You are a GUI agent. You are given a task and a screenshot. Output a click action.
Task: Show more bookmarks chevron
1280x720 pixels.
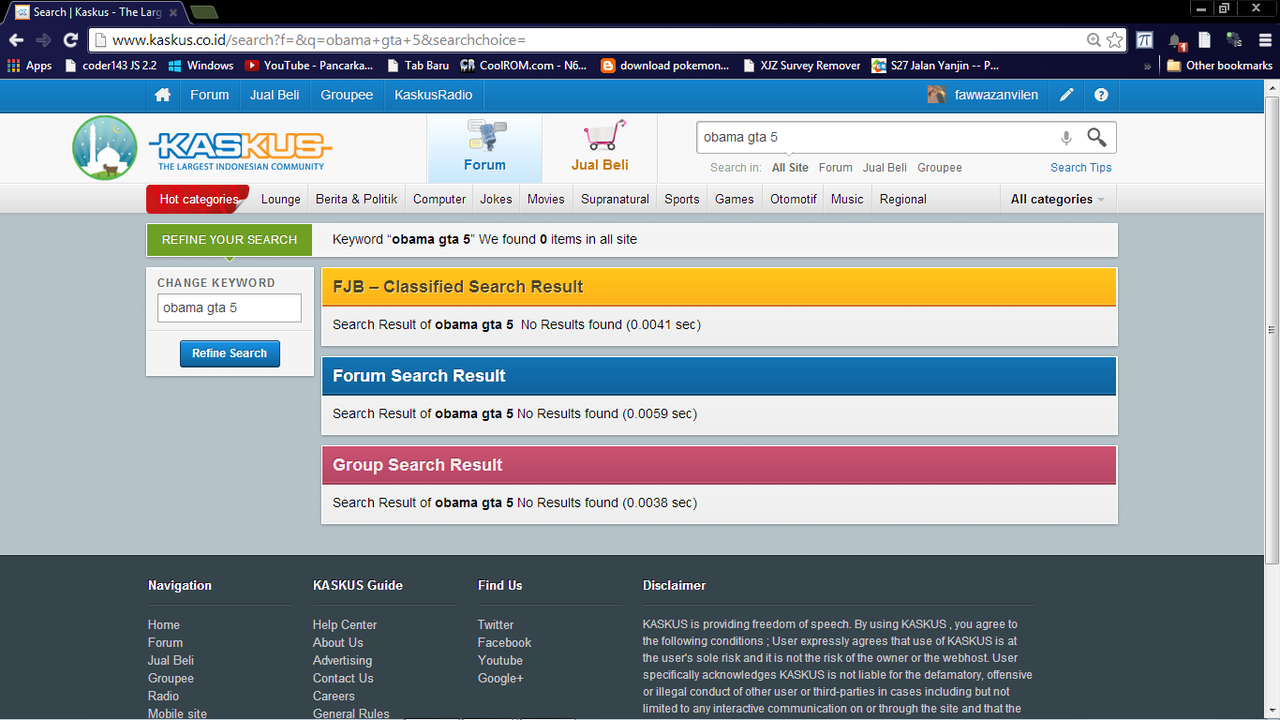(x=1147, y=66)
